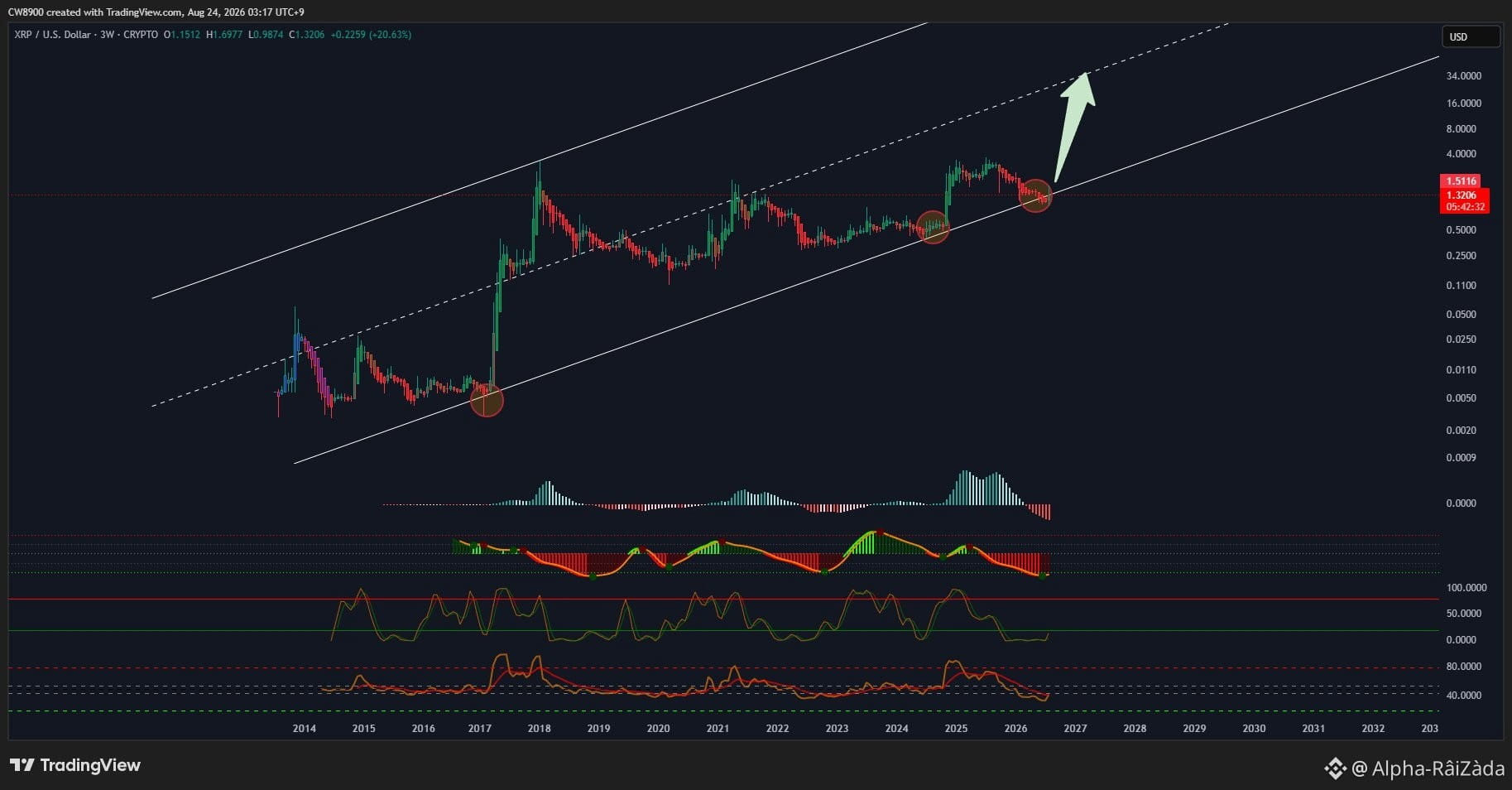Click the 2022 label on the time axis
Screen dimensions: 1512x790
point(777,729)
